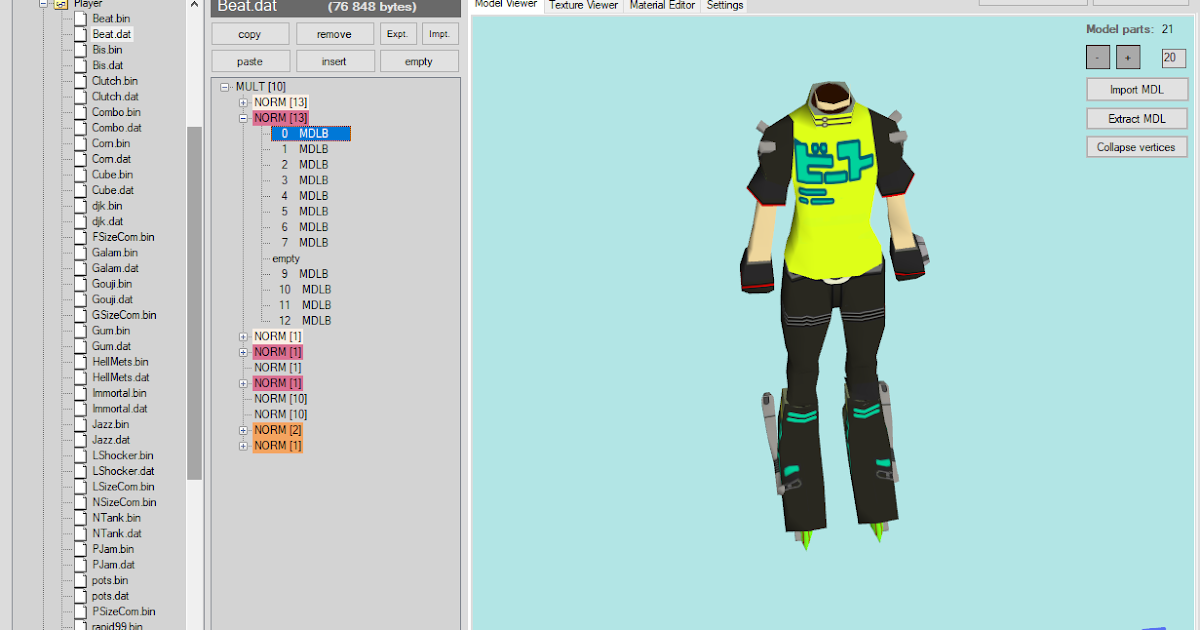The width and height of the screenshot is (1200, 630).
Task: Expand the NORM [2] node
Action: point(243,429)
